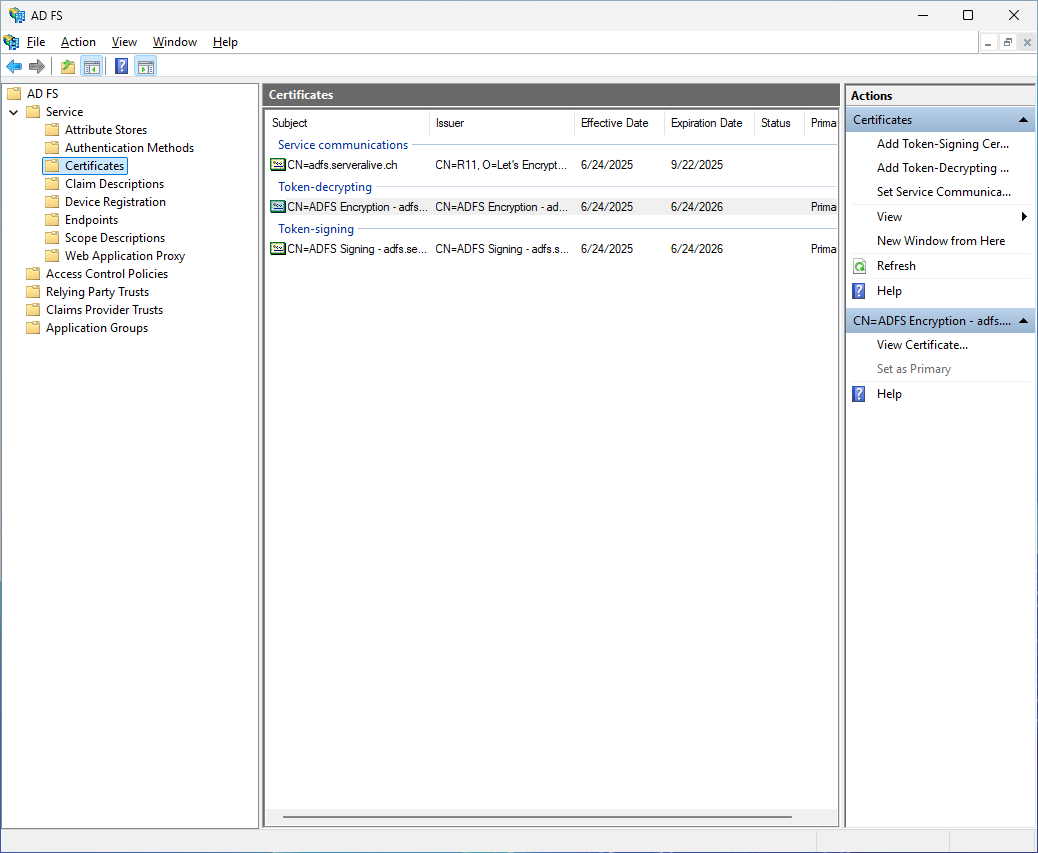
Task: Select the Claims Provider Trusts tree node
Action: click(104, 310)
